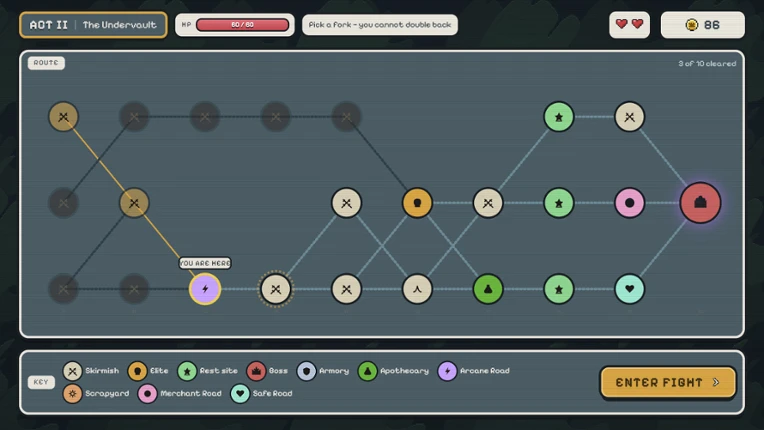Select the Skirmish node between Elite and middle Rest site

[488, 203]
